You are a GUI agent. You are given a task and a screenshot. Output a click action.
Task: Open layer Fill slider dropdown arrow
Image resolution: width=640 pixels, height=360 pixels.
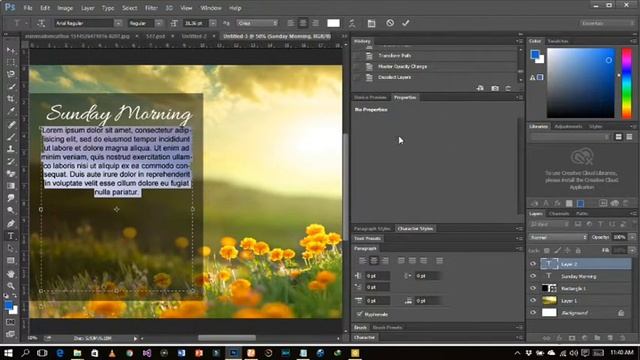pos(632,250)
